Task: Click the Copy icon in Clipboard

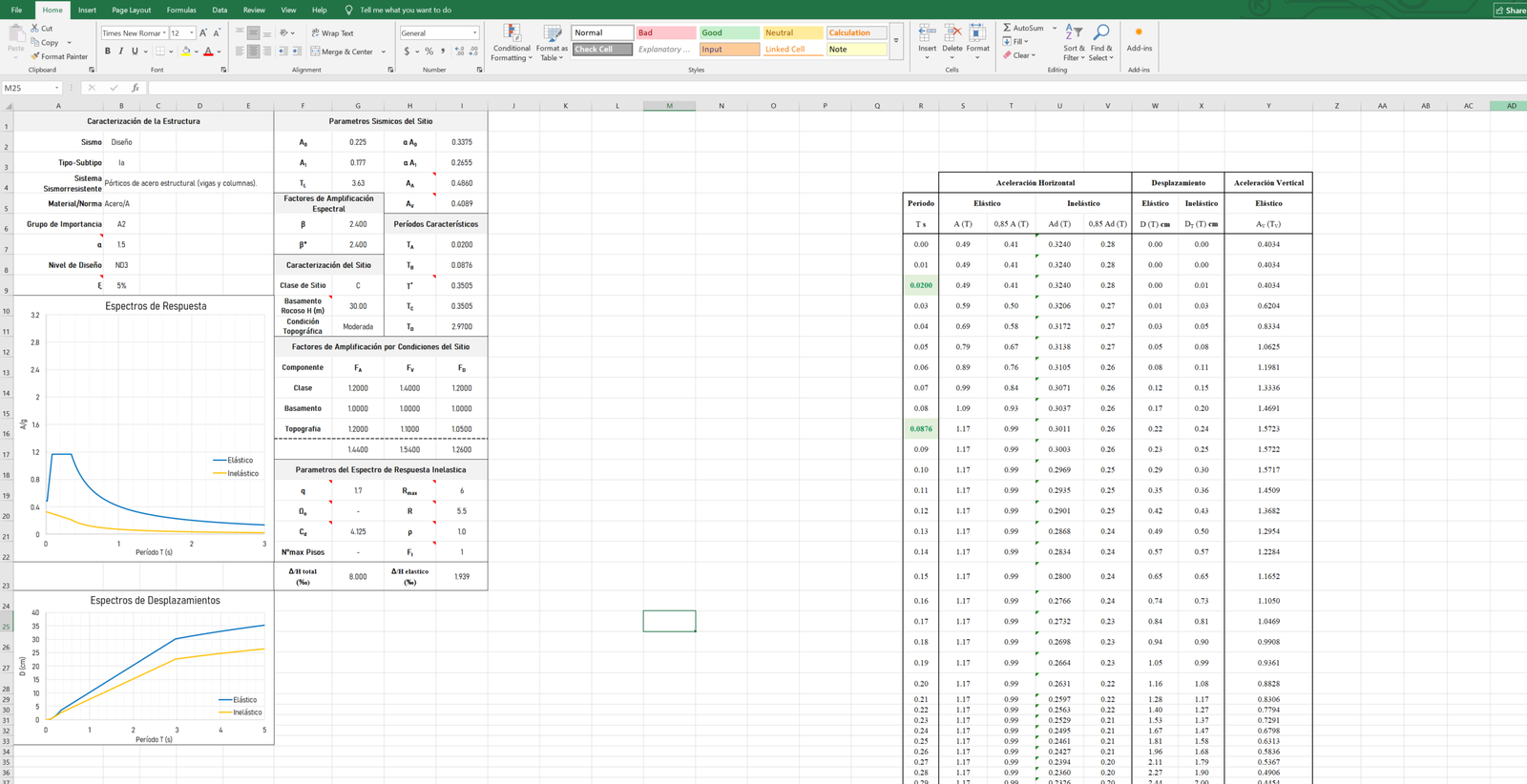Action: (x=34, y=42)
